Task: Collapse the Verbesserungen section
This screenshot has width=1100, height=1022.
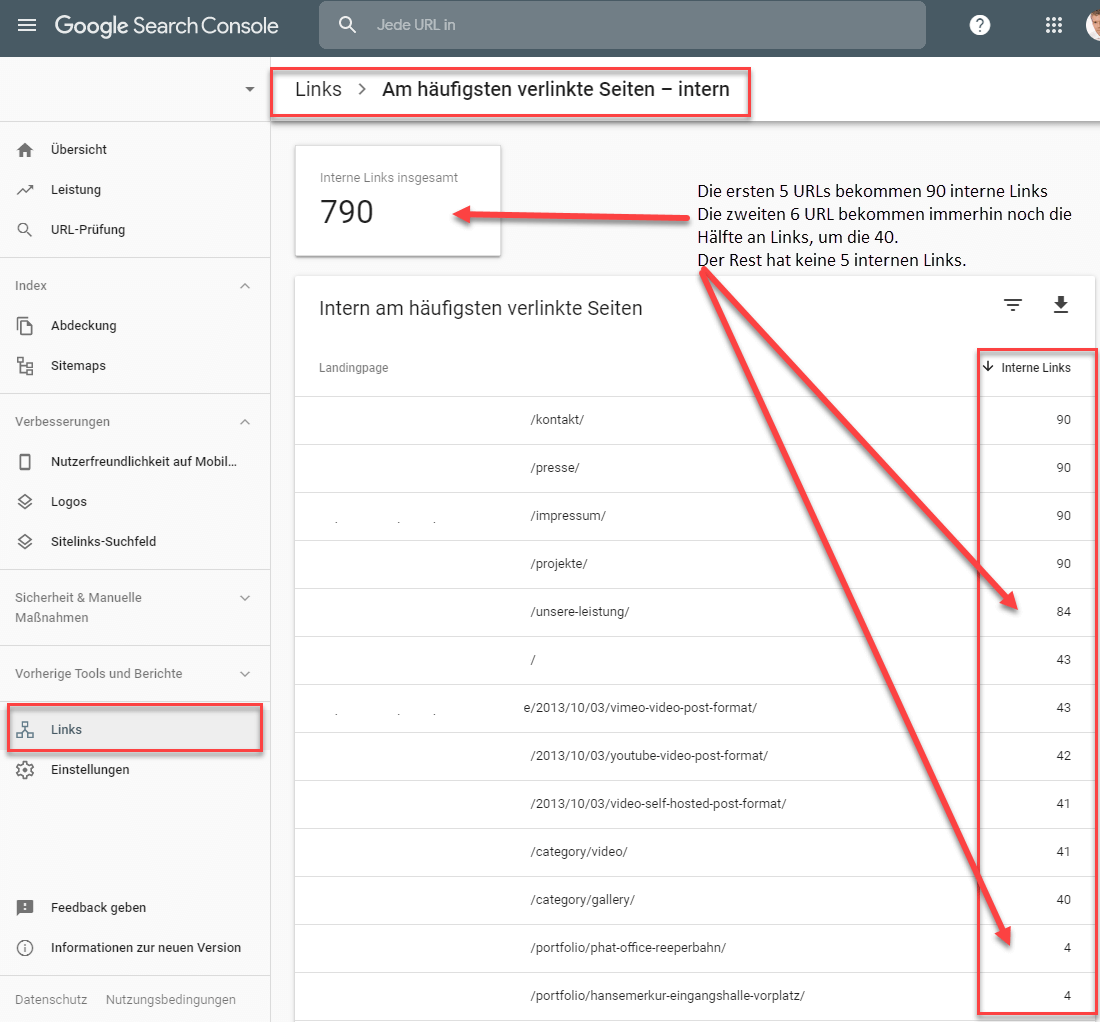Action: click(245, 422)
